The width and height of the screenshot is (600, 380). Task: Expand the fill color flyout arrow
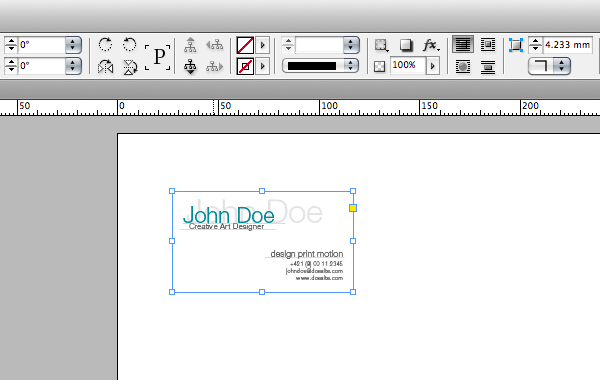[x=262, y=45]
